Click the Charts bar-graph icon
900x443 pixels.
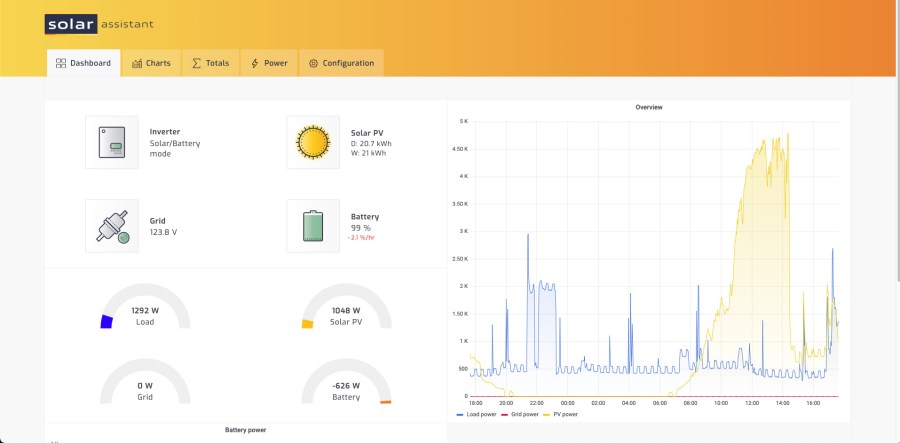pyautogui.click(x=137, y=63)
